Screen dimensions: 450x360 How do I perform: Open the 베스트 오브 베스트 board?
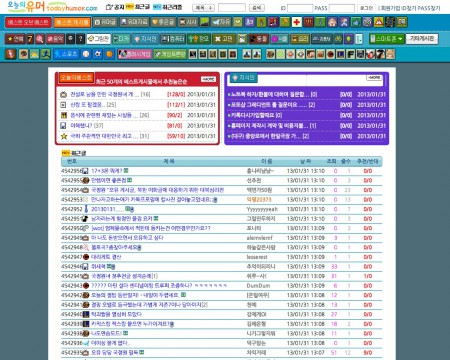coord(28,22)
